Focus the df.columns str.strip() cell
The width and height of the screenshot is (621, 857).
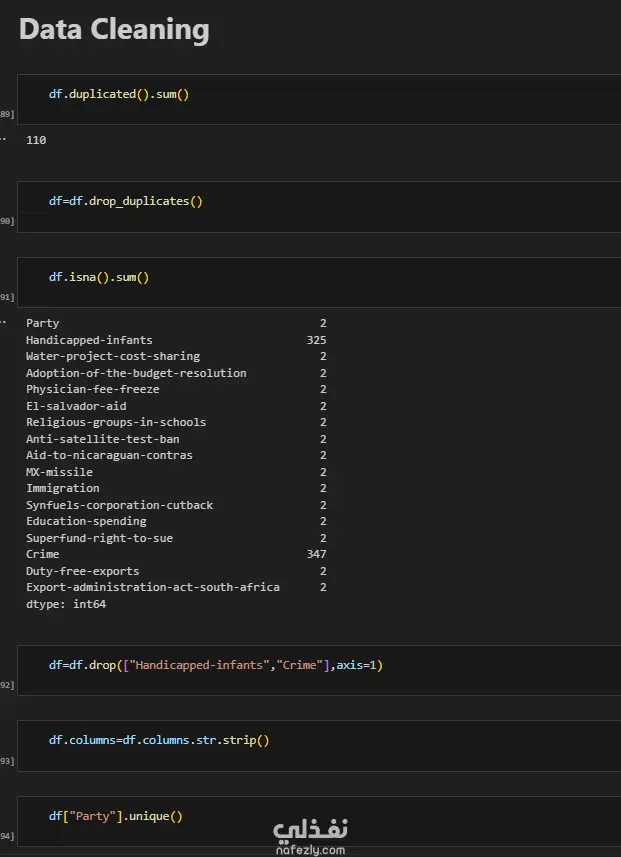pyautogui.click(x=160, y=740)
